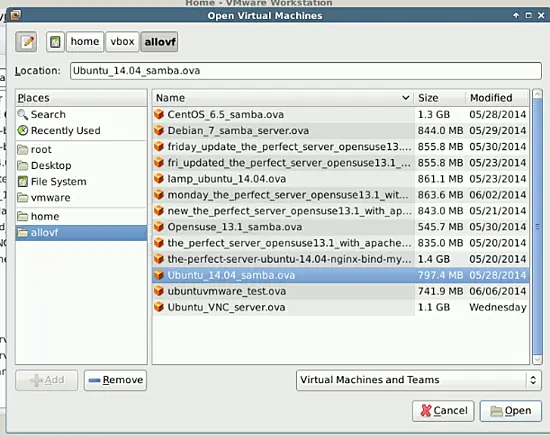Screen dimensions: 550x438
Task: Click the Debian_7_samba_server.ova file icon
Action: (x=159, y=130)
